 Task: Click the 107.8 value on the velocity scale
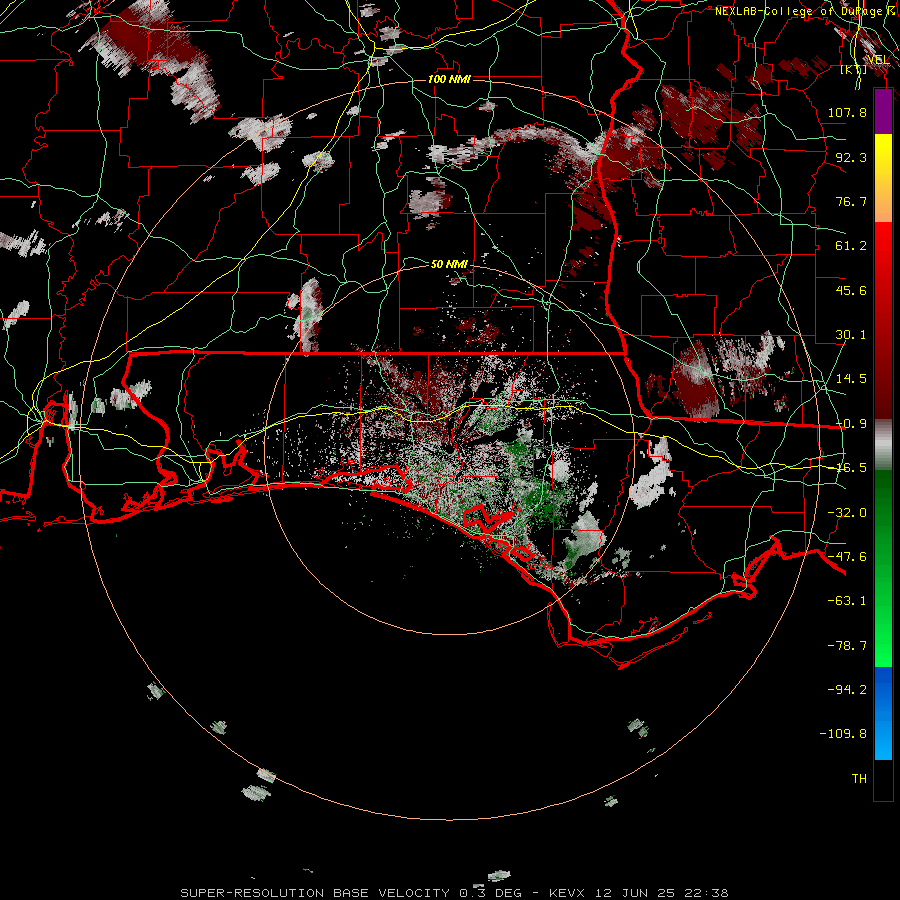847,112
